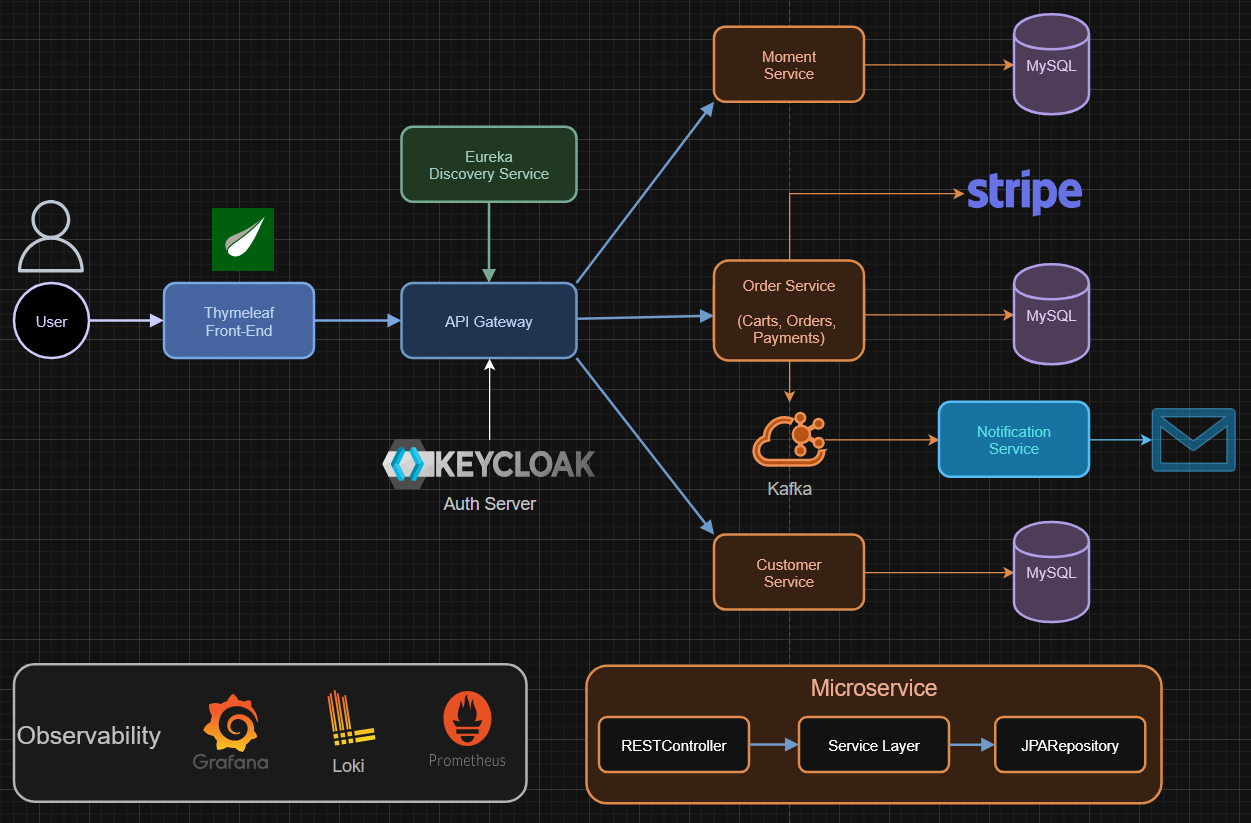Viewport: 1251px width, 823px height.
Task: Select the MySQL database next to Moment Service
Action: (x=1051, y=64)
